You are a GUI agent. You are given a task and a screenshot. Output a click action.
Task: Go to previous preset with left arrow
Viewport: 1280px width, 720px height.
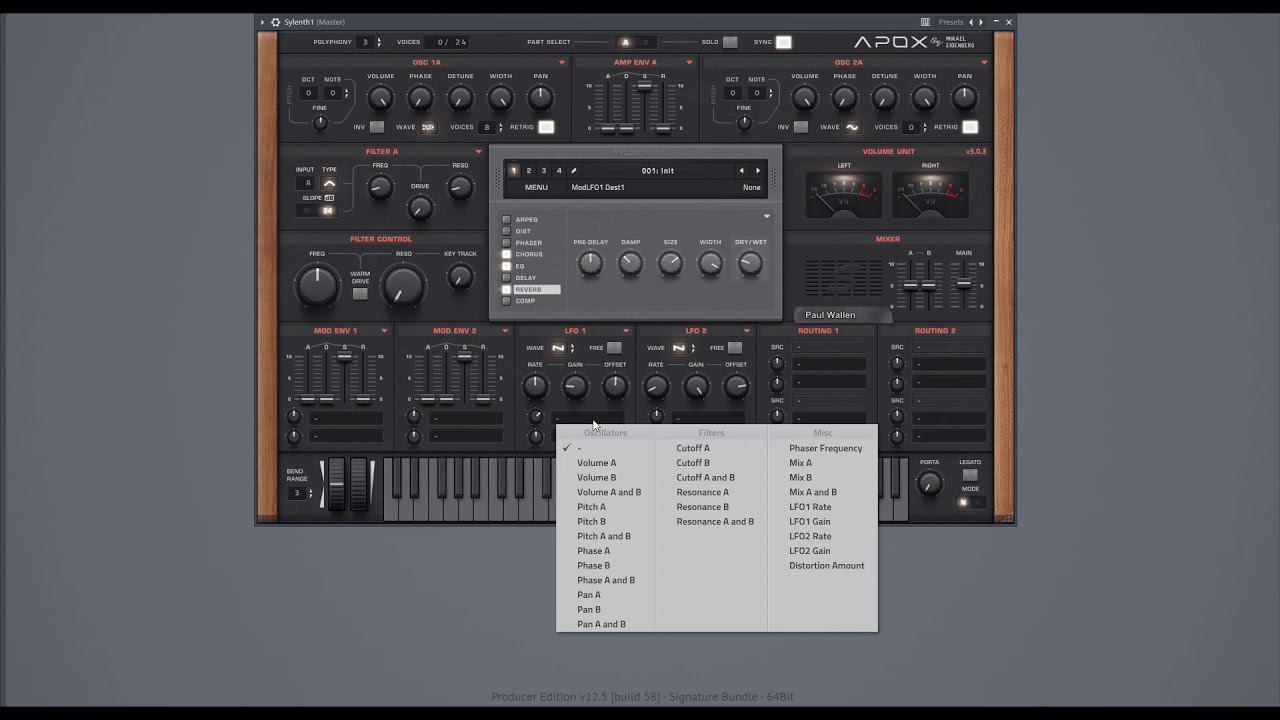point(741,171)
